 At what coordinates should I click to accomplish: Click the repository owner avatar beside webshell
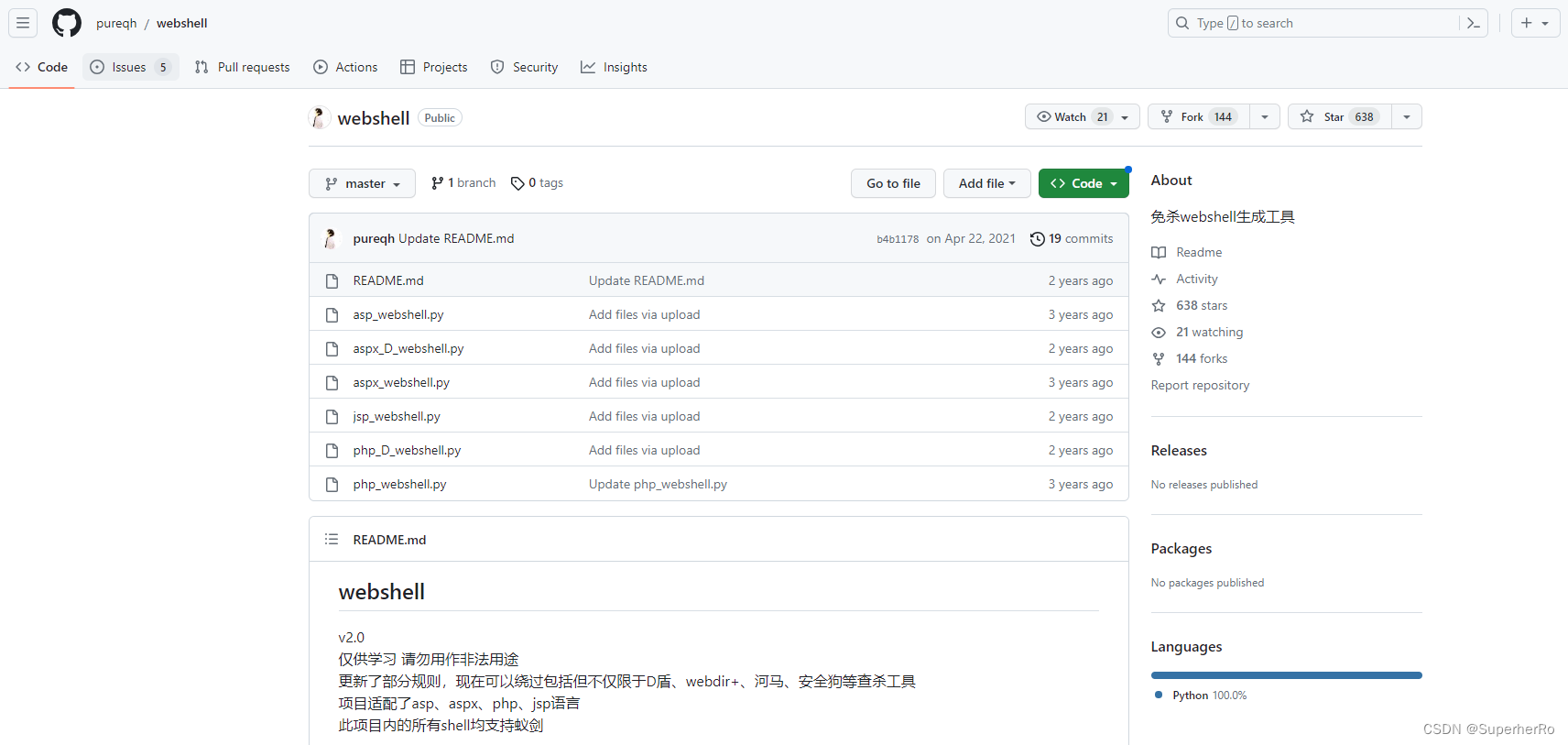point(319,117)
